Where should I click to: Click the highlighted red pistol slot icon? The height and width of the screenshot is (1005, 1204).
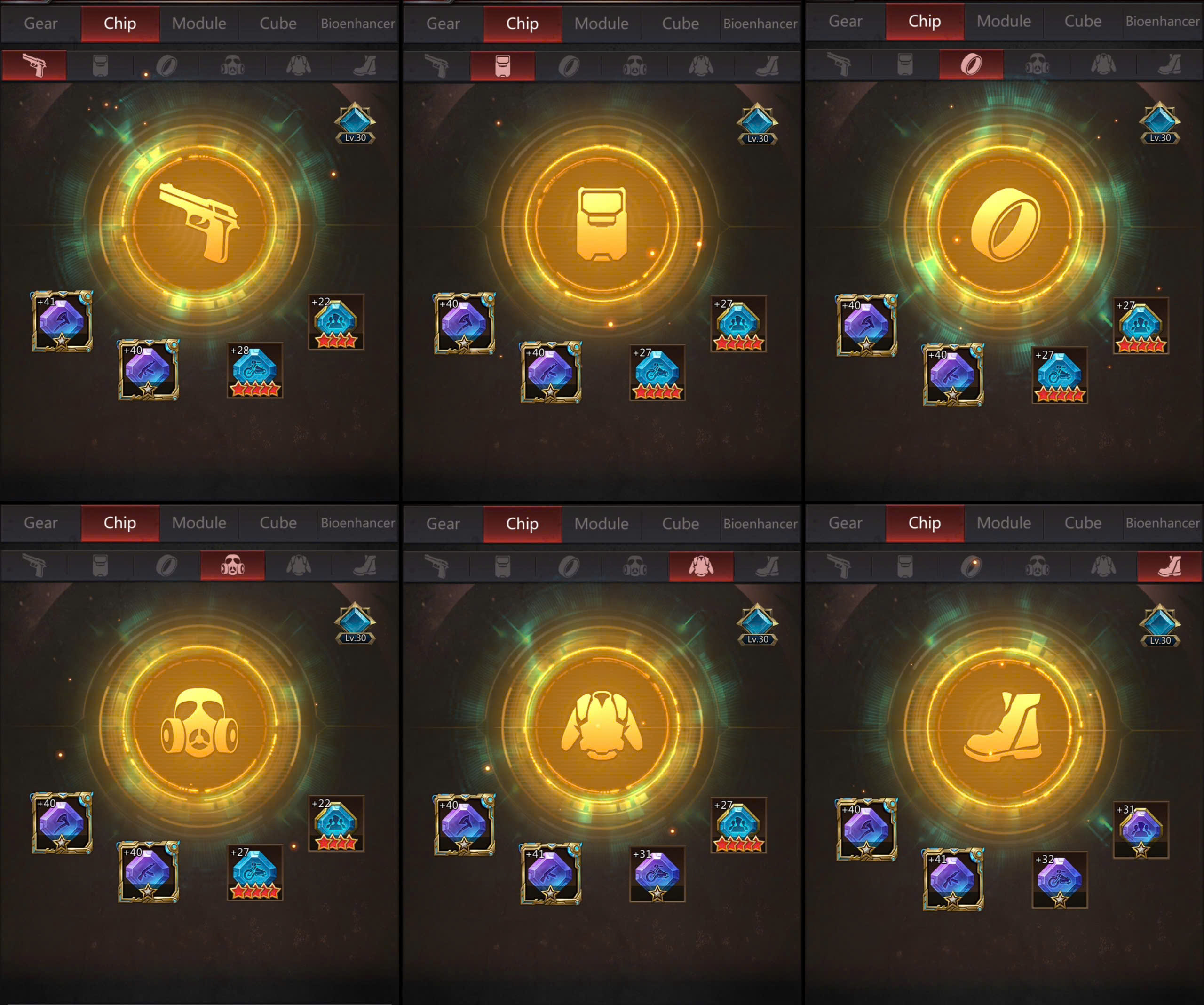pos(34,65)
